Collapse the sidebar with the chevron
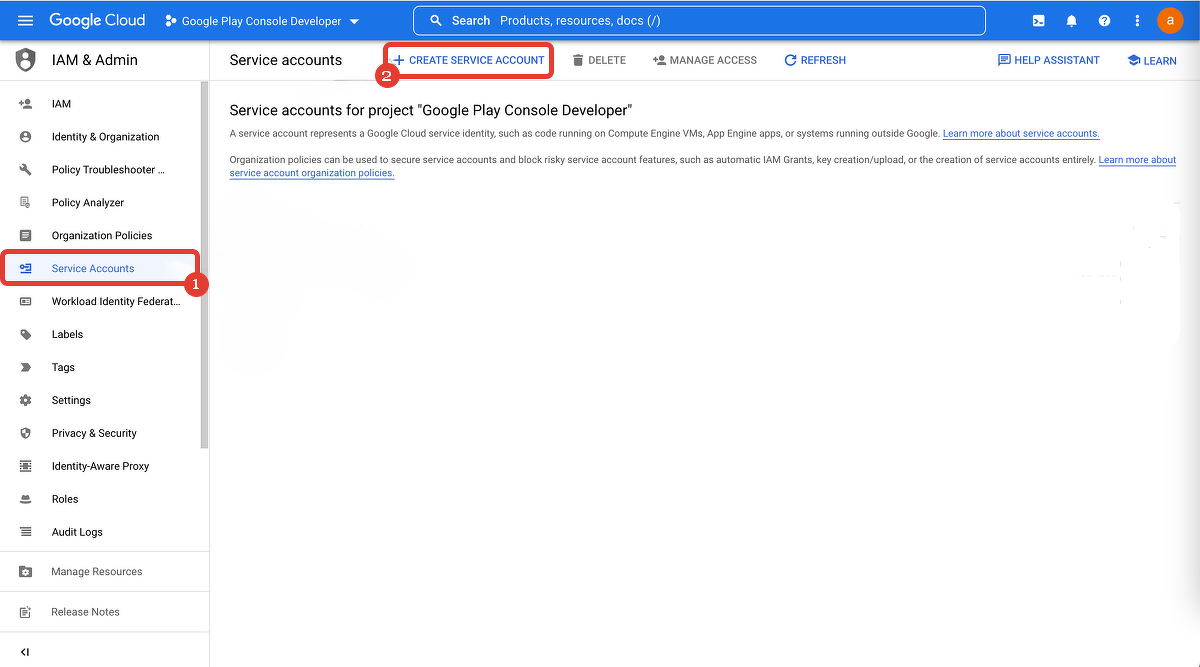The image size is (1200, 667). 25,652
